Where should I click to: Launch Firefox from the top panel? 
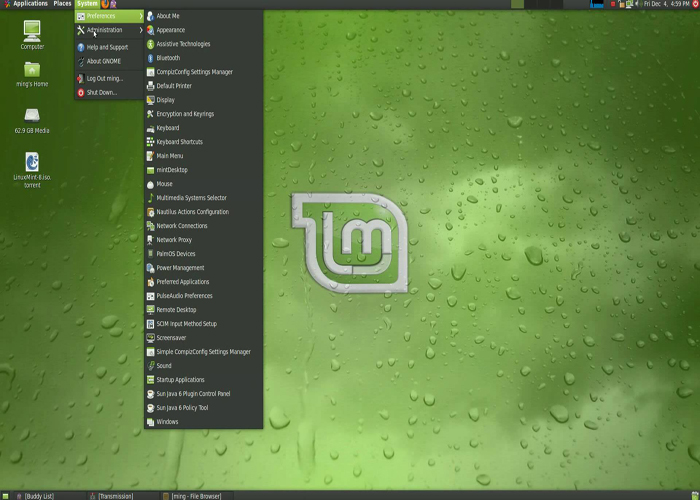pos(105,4)
